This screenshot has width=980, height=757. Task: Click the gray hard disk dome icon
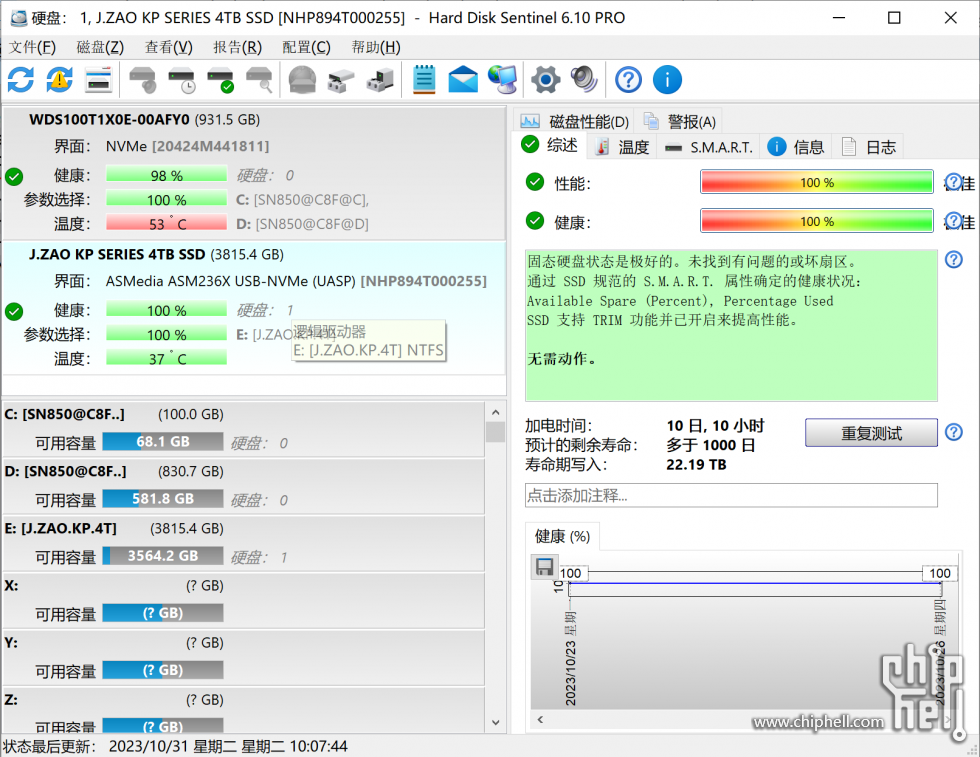(302, 79)
